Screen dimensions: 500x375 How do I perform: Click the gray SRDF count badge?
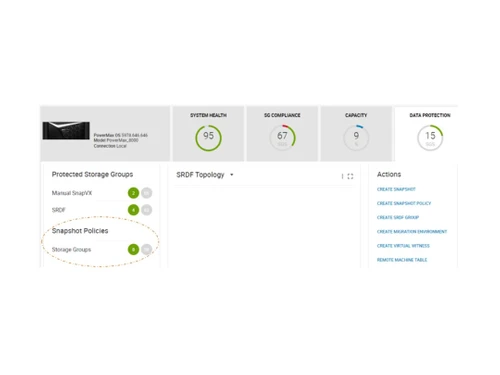[x=146, y=210]
